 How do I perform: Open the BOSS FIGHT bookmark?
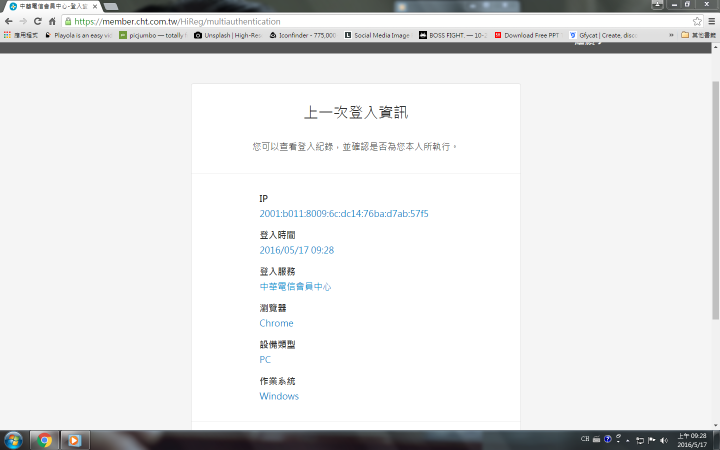point(453,35)
